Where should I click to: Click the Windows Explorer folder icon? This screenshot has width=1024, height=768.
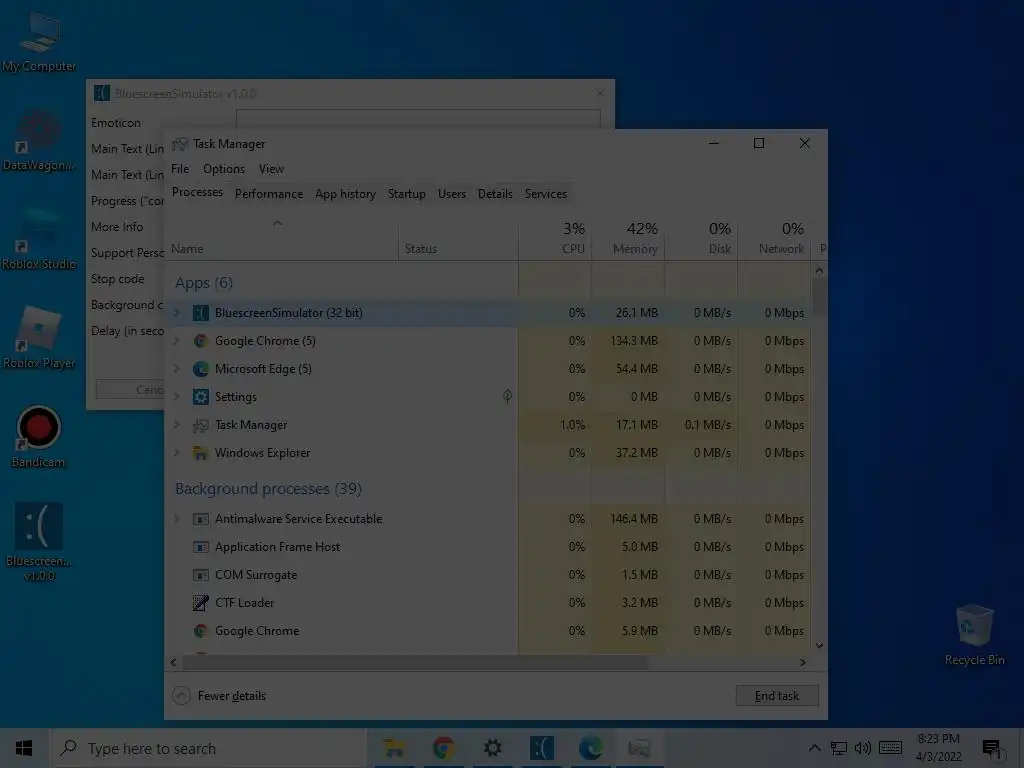click(200, 453)
